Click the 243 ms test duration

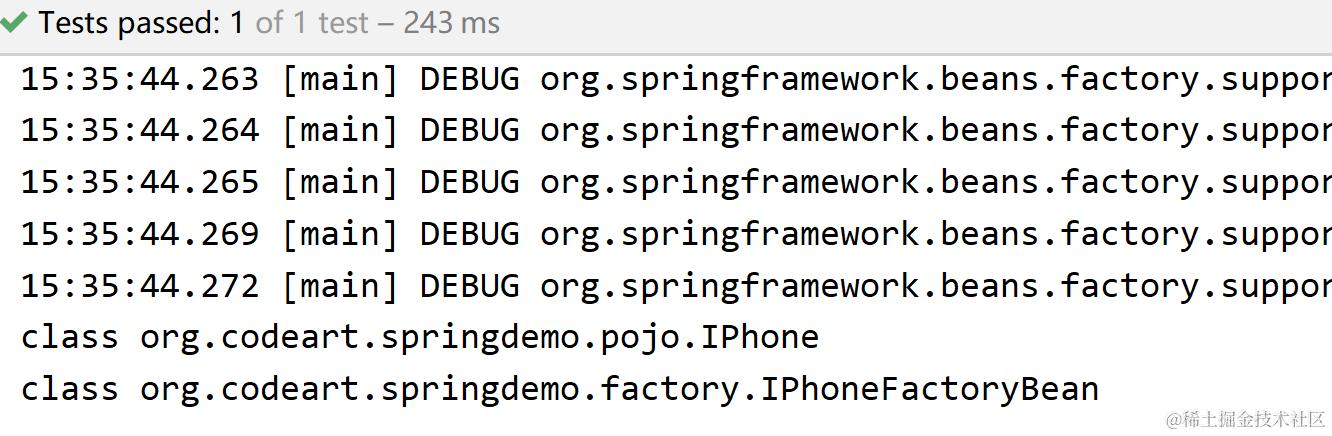451,23
